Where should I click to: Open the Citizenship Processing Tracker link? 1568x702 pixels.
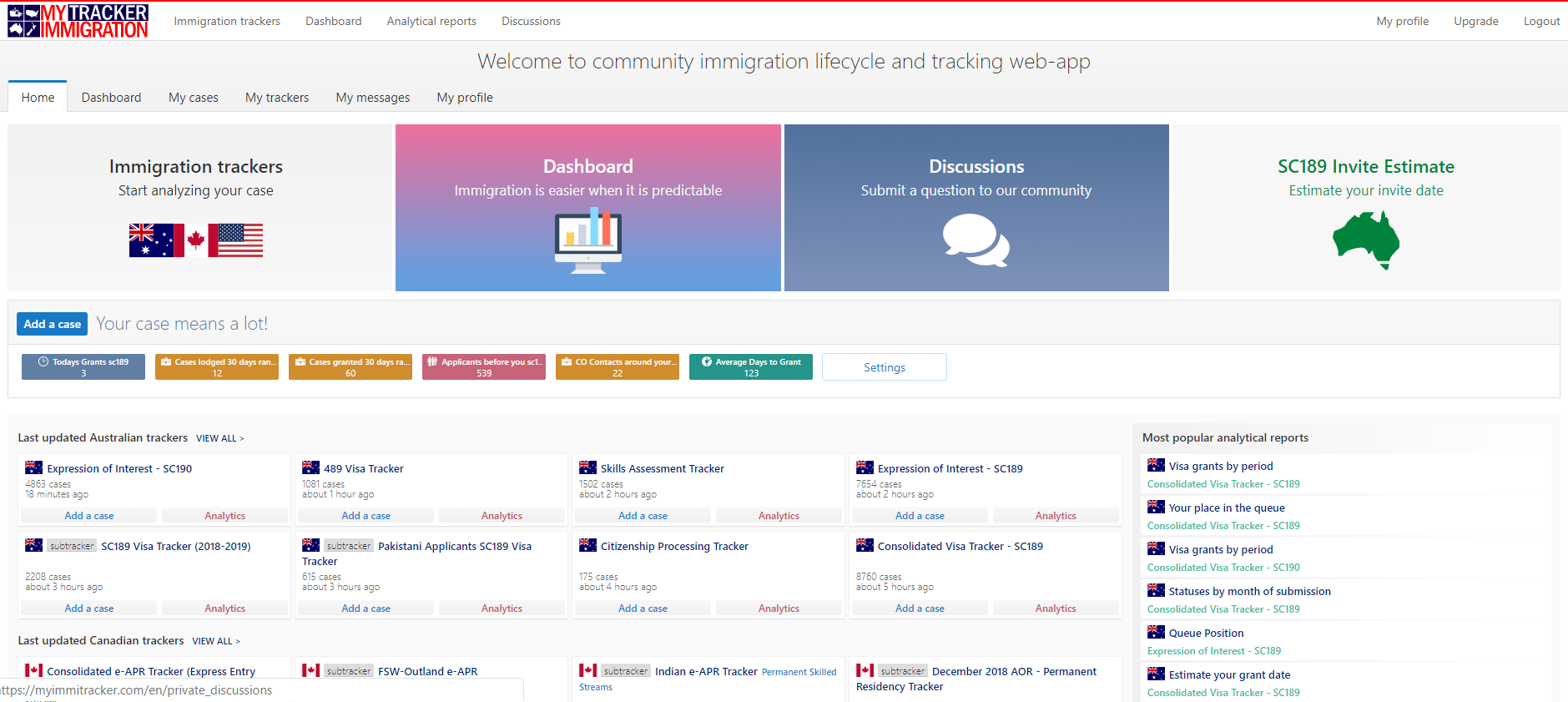click(674, 546)
